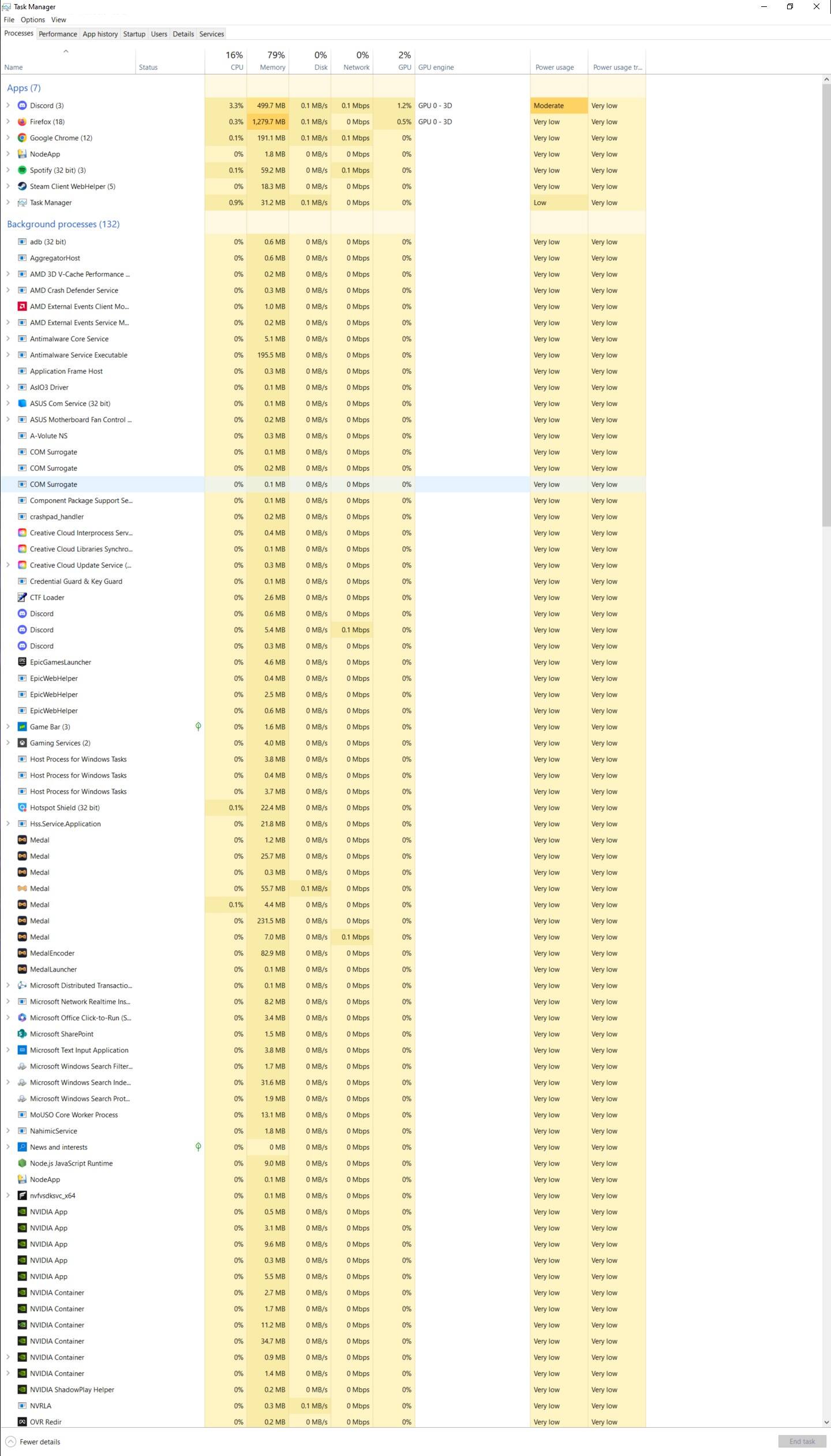The image size is (831, 1456).
Task: Open the Options menu
Action: pyautogui.click(x=33, y=20)
